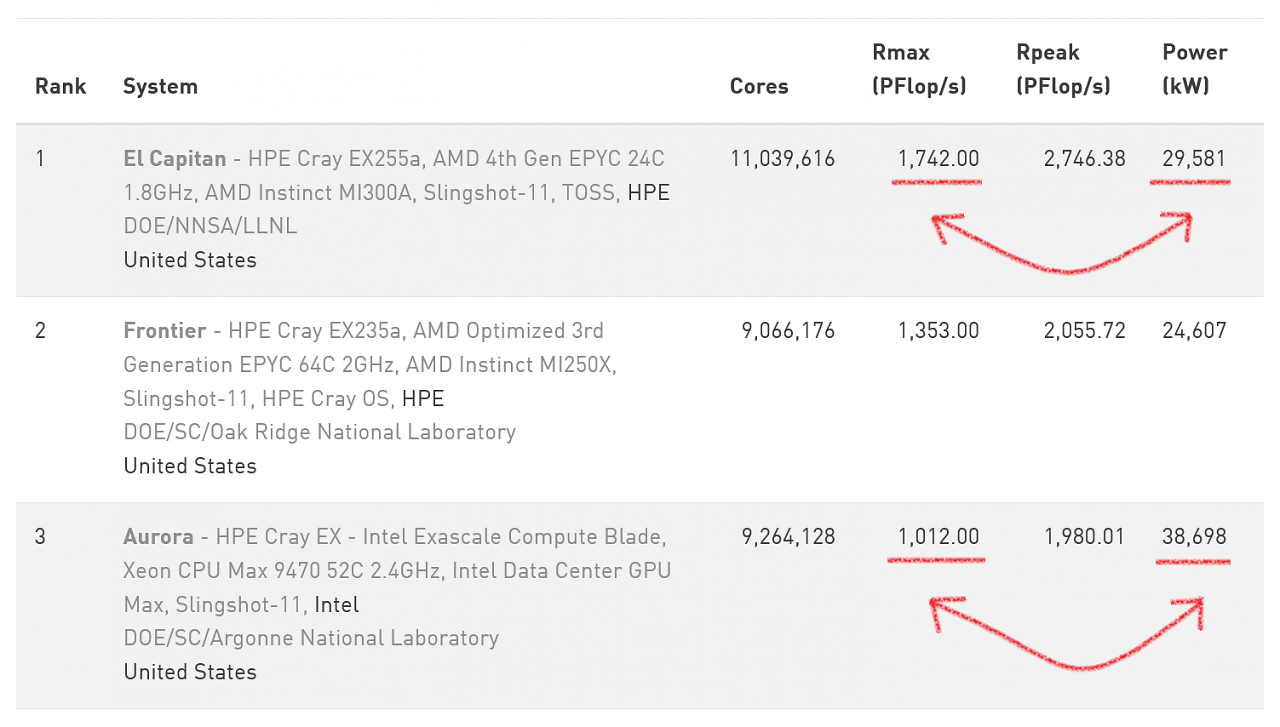Click the text HPE Cray EX255a
Screen dimensions: 1280x727
coord(335,158)
